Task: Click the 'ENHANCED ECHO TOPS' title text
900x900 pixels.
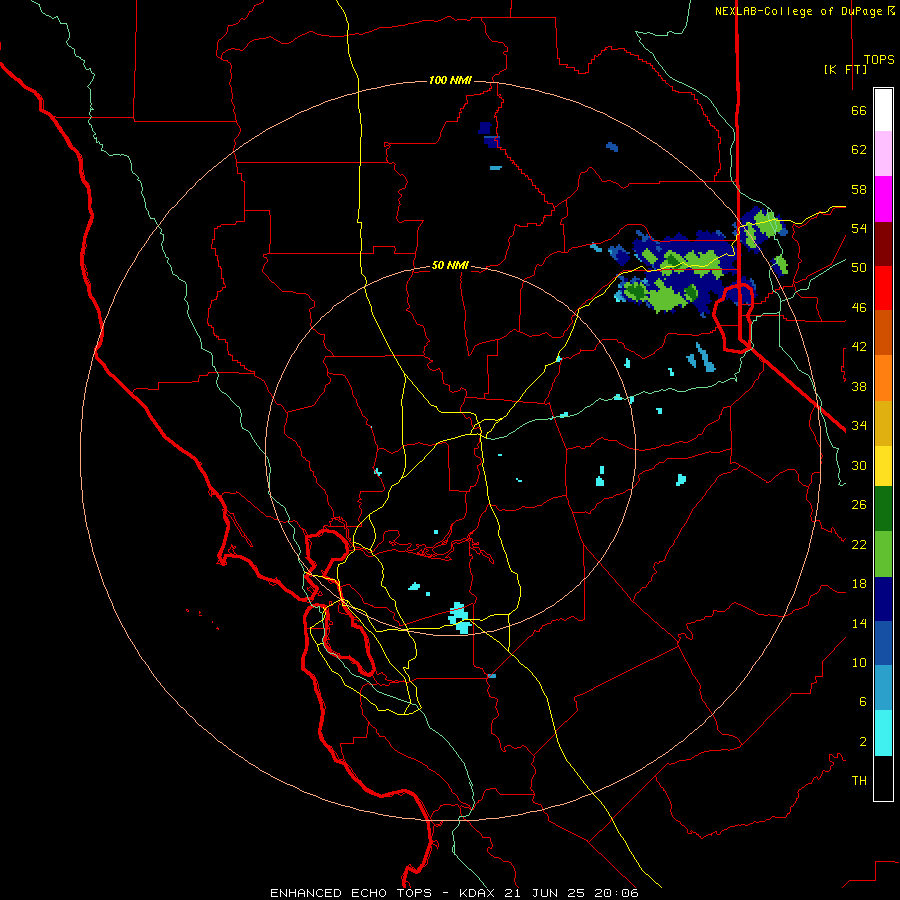Action: pyautogui.click(x=351, y=893)
